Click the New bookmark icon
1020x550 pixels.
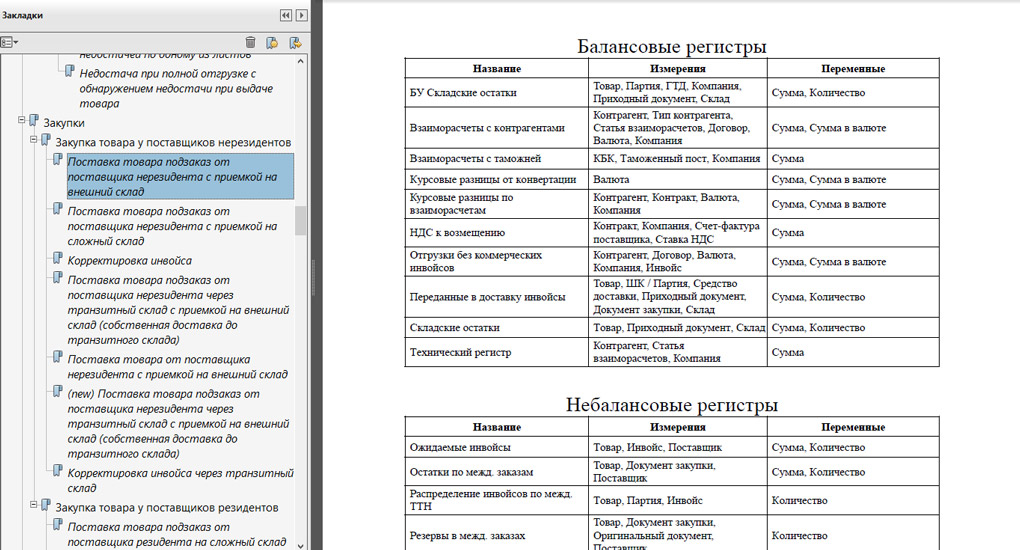273,42
